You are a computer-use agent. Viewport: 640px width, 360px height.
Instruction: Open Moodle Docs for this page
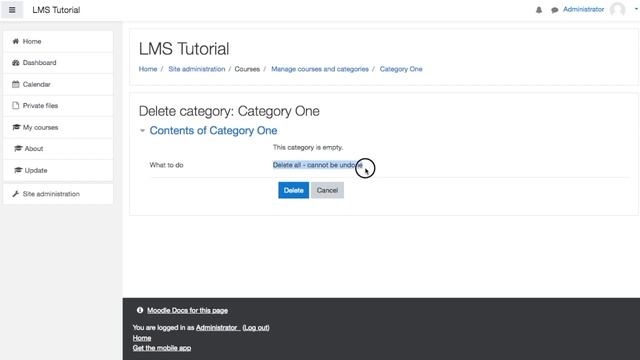(x=187, y=311)
